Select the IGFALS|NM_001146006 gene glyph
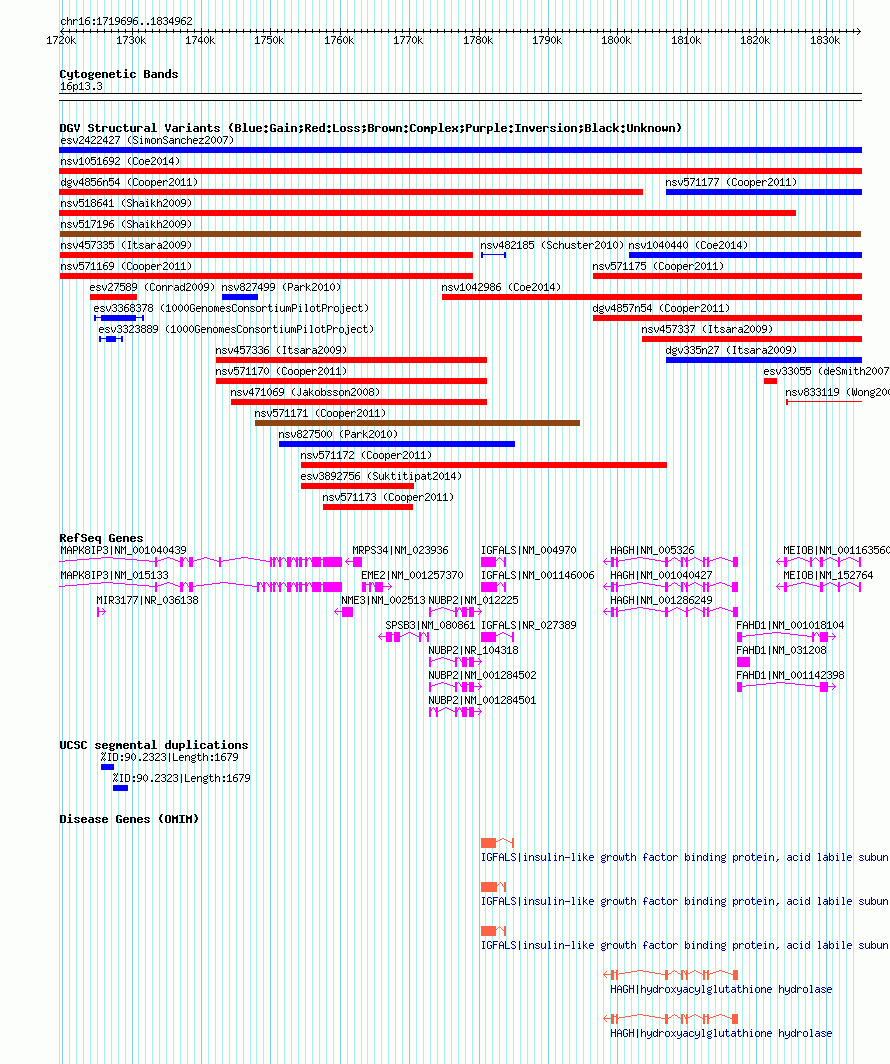The height and width of the screenshot is (1064, 890). tap(494, 587)
